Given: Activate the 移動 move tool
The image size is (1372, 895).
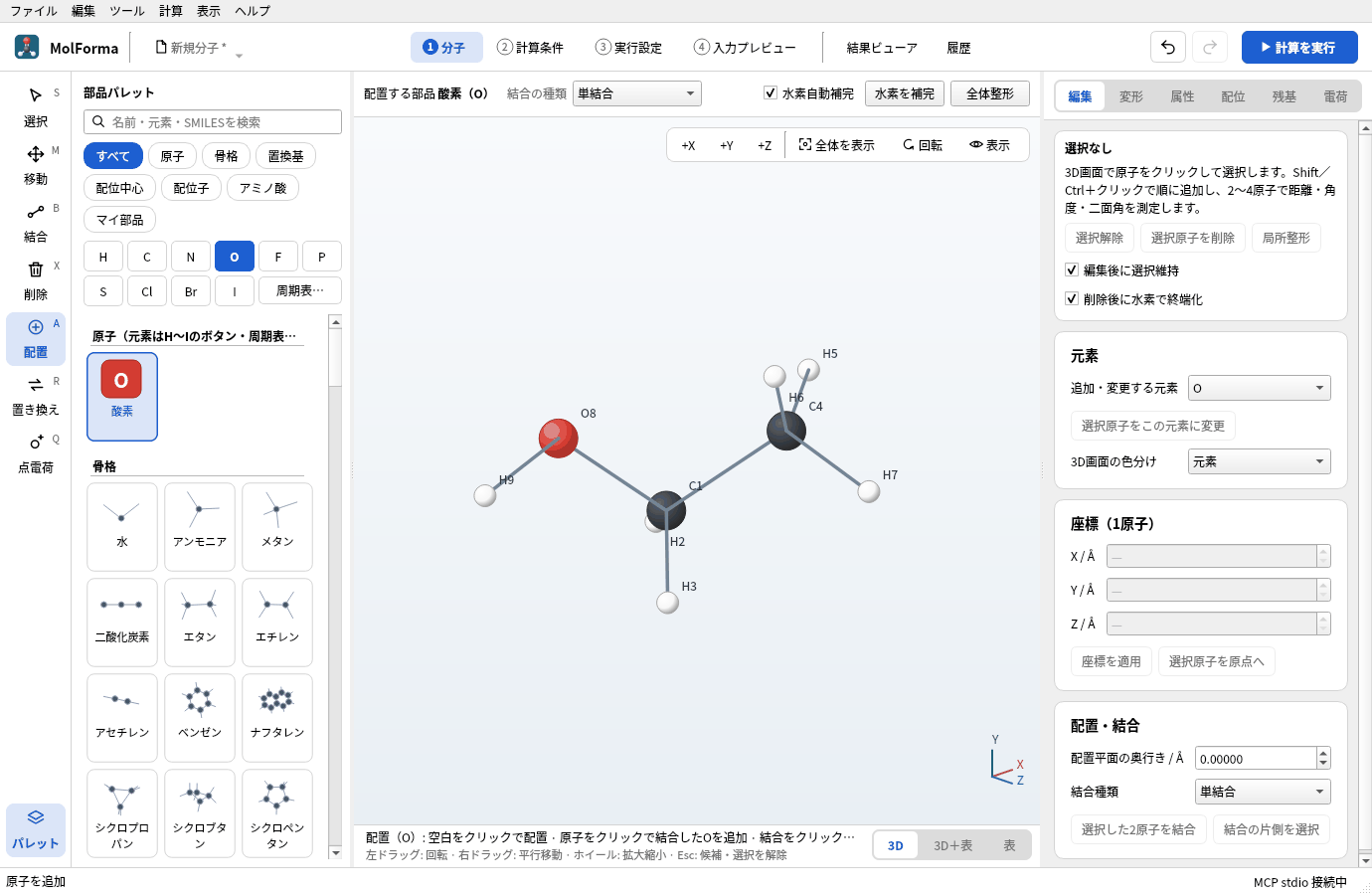Looking at the screenshot, I should [36, 165].
